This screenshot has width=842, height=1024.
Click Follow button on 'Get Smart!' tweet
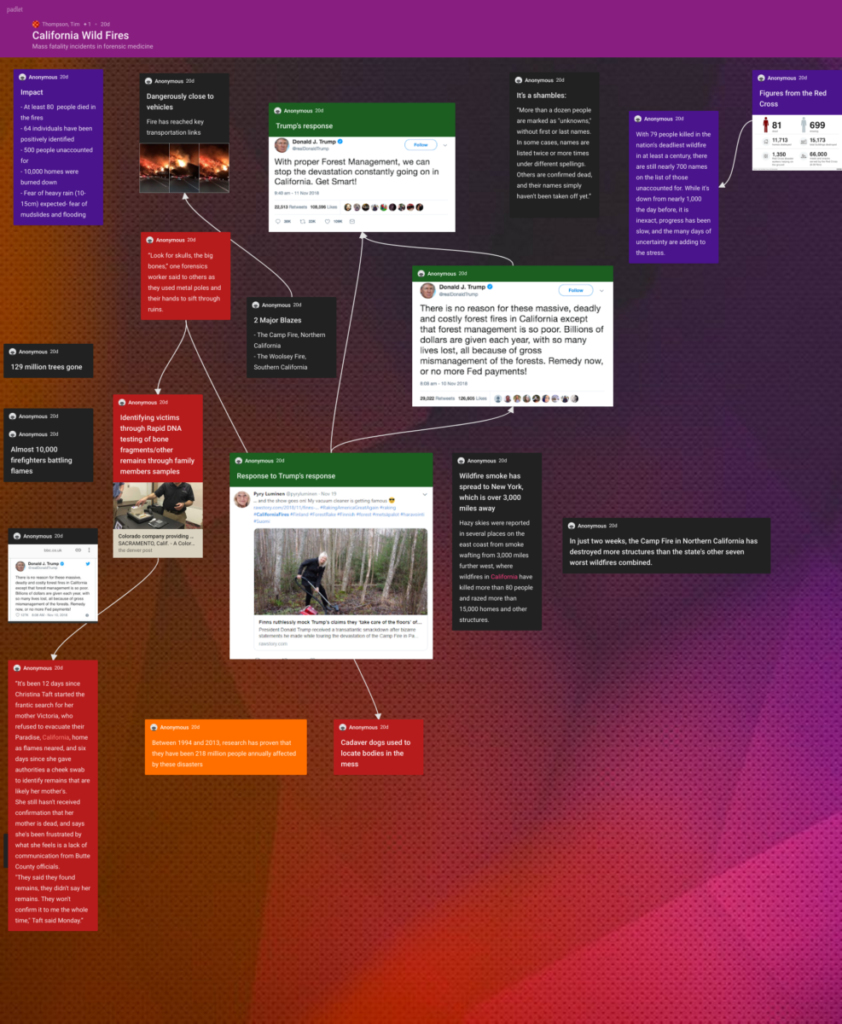(x=421, y=145)
